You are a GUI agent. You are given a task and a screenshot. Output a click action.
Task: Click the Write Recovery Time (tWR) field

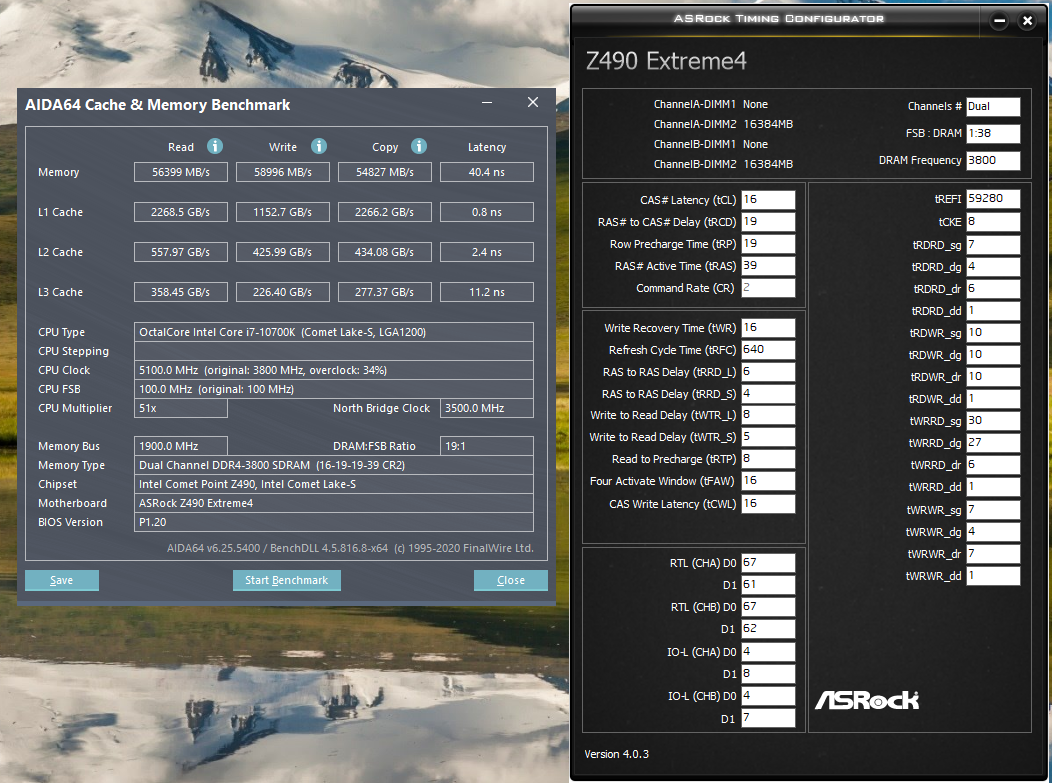(x=768, y=327)
